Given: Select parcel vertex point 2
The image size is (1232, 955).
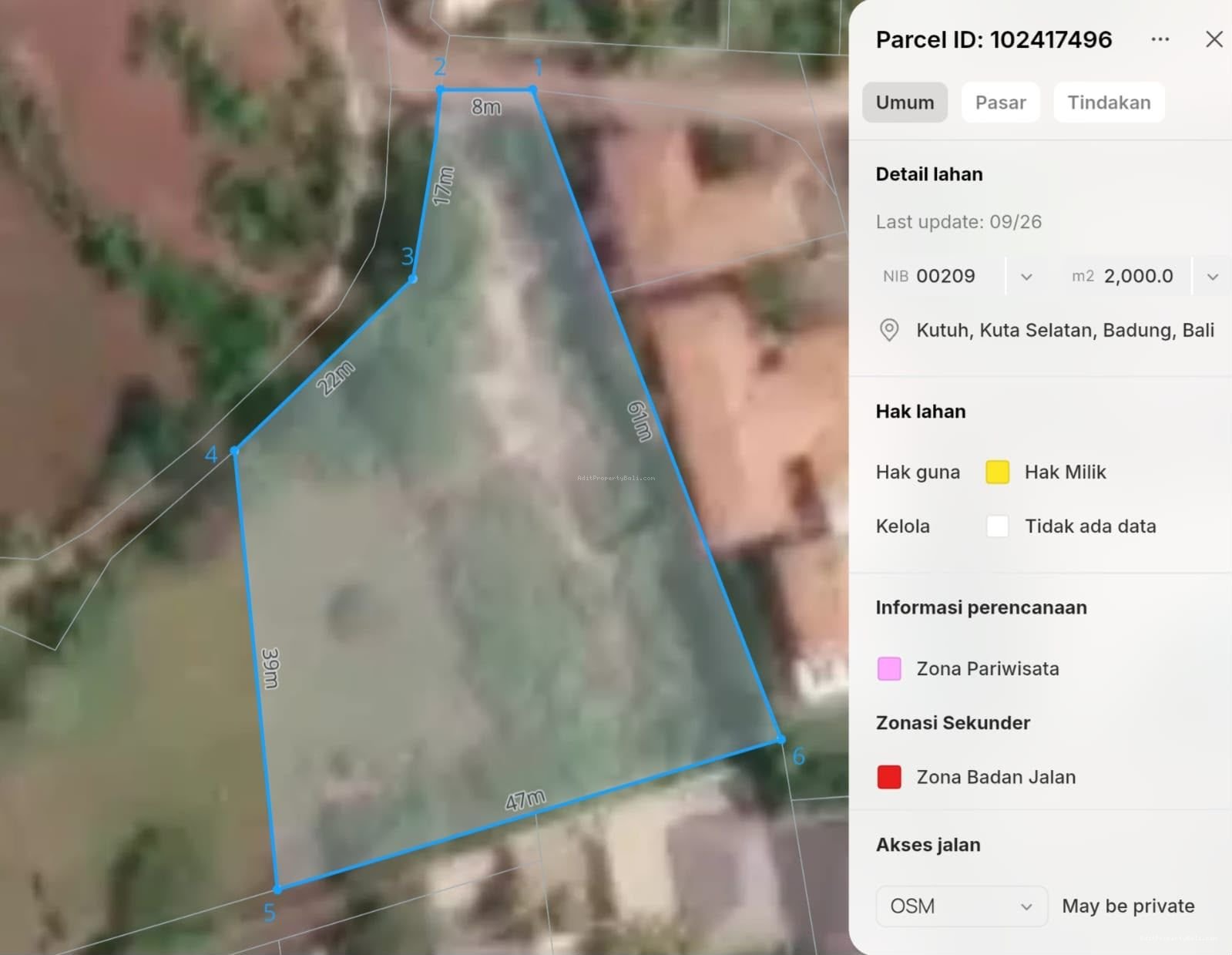Looking at the screenshot, I should (440, 90).
